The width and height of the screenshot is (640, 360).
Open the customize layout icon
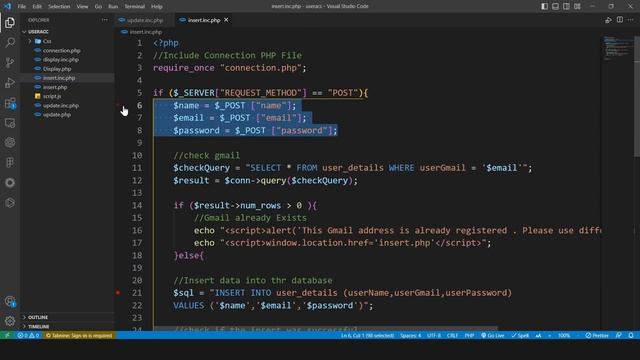[x=577, y=6]
